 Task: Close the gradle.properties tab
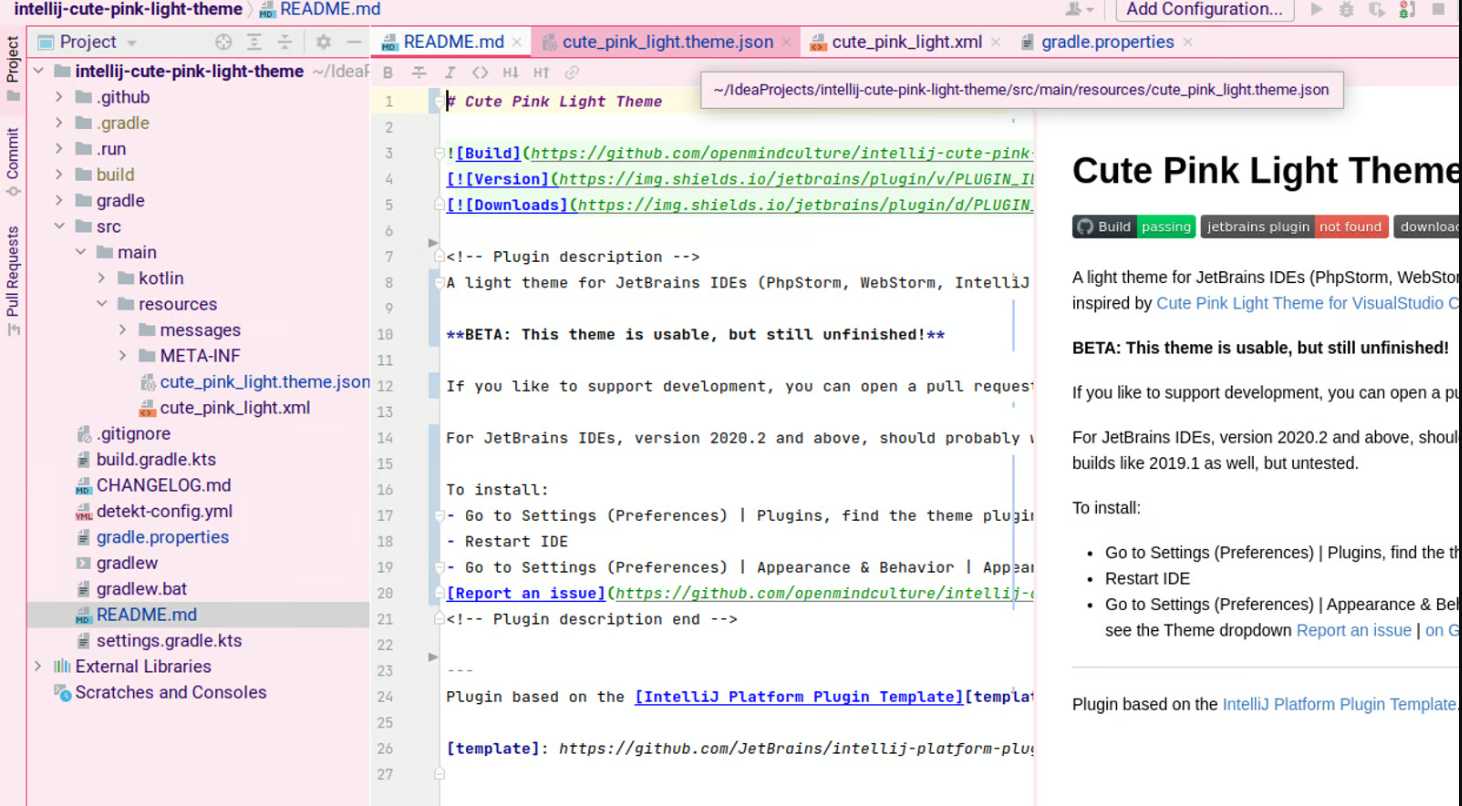pyautogui.click(x=1187, y=42)
